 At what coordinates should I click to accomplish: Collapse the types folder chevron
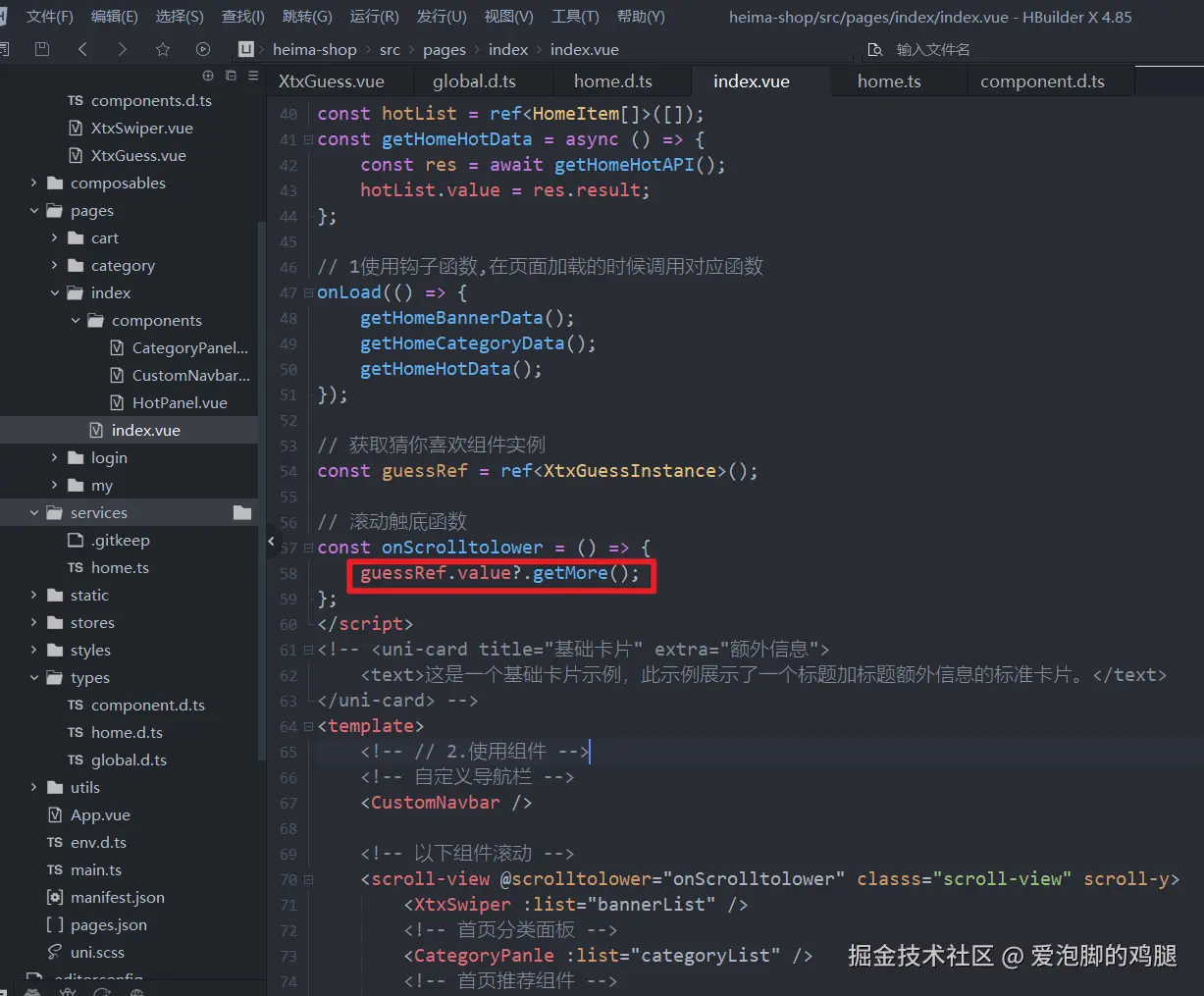tap(34, 677)
